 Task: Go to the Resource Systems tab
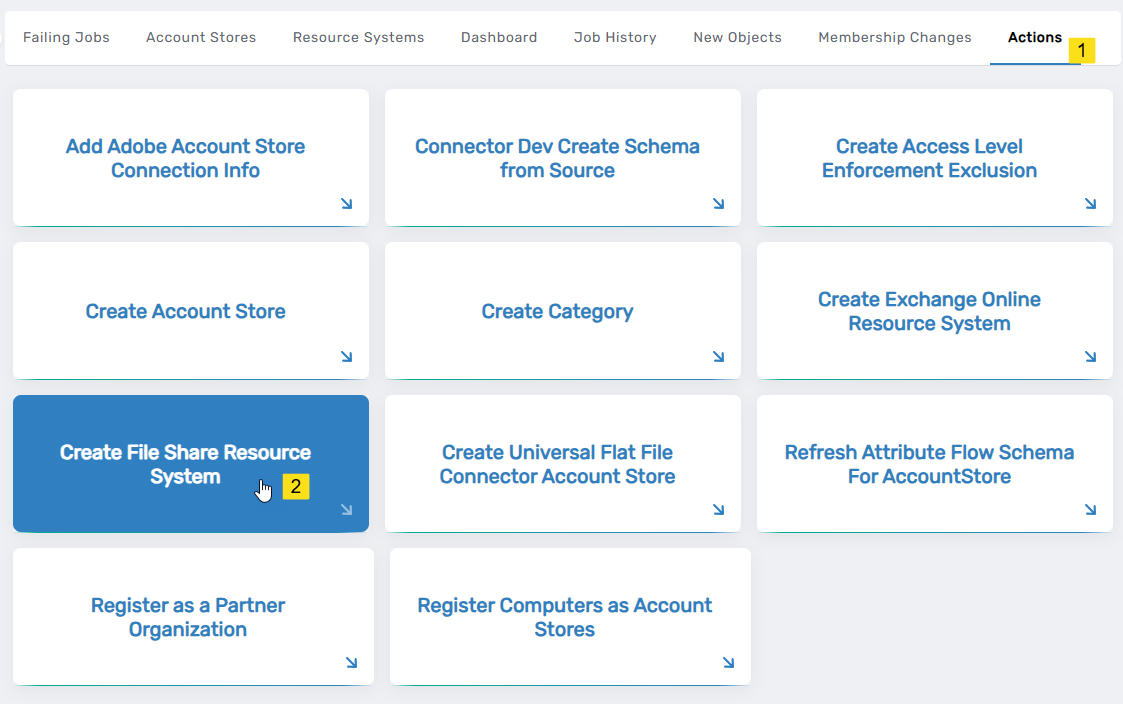(358, 37)
